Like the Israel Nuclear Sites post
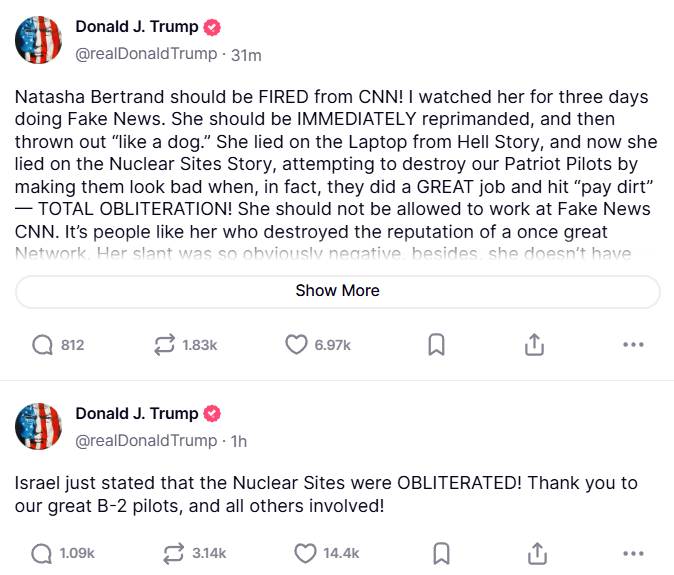 click(305, 553)
